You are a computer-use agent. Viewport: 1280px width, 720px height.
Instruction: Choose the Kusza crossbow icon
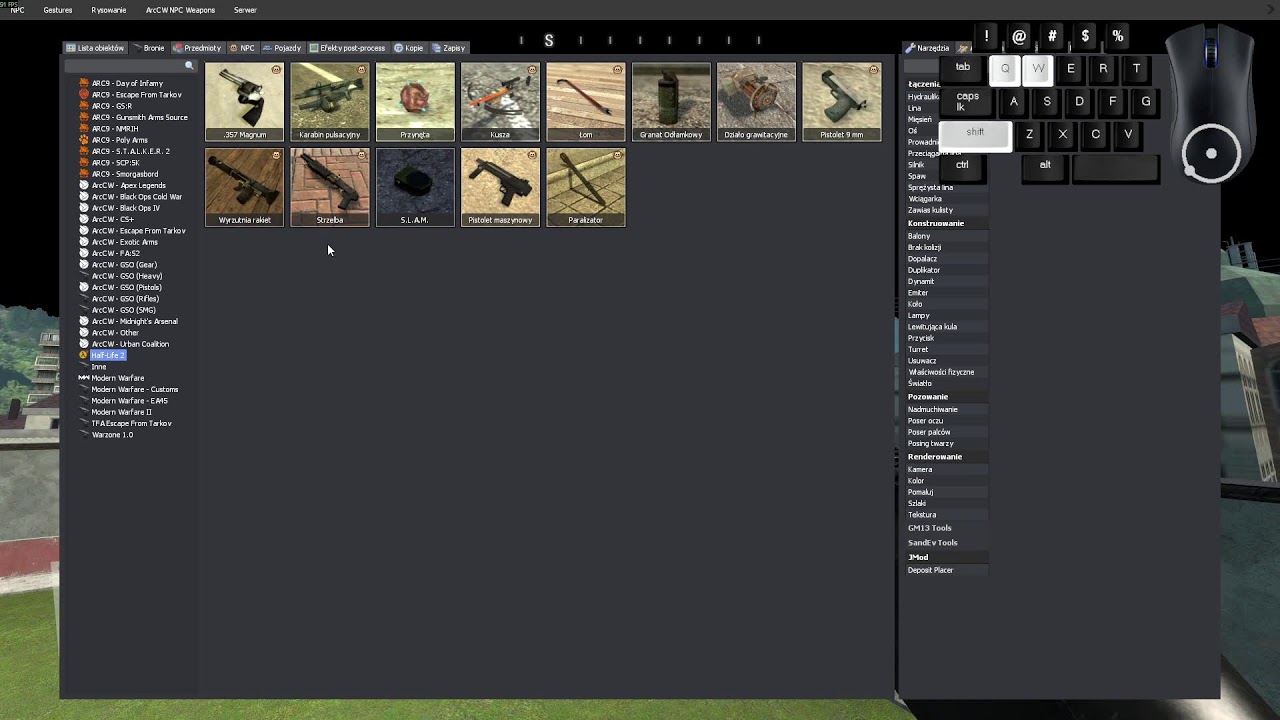pos(500,102)
